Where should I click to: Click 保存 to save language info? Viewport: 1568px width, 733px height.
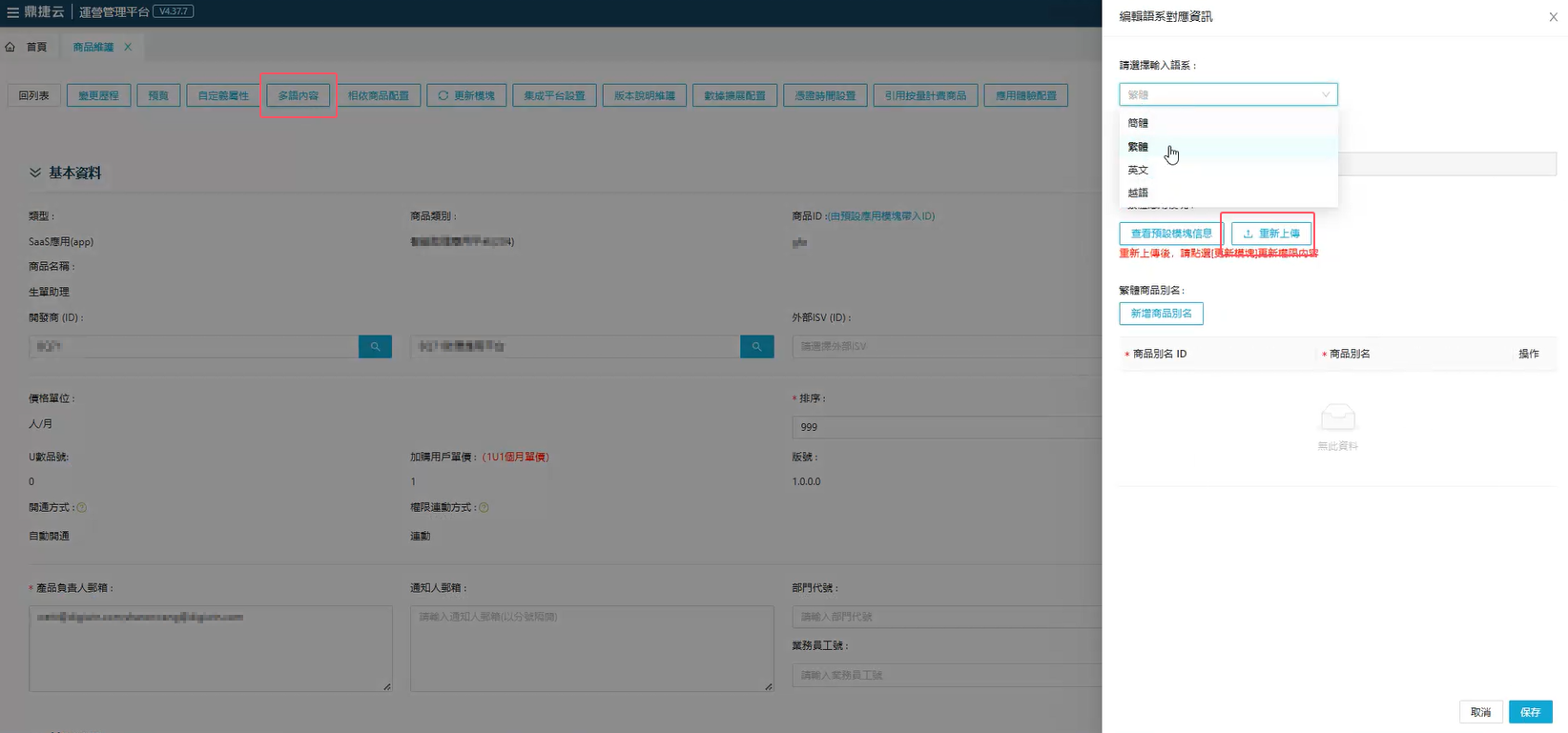[x=1531, y=712]
